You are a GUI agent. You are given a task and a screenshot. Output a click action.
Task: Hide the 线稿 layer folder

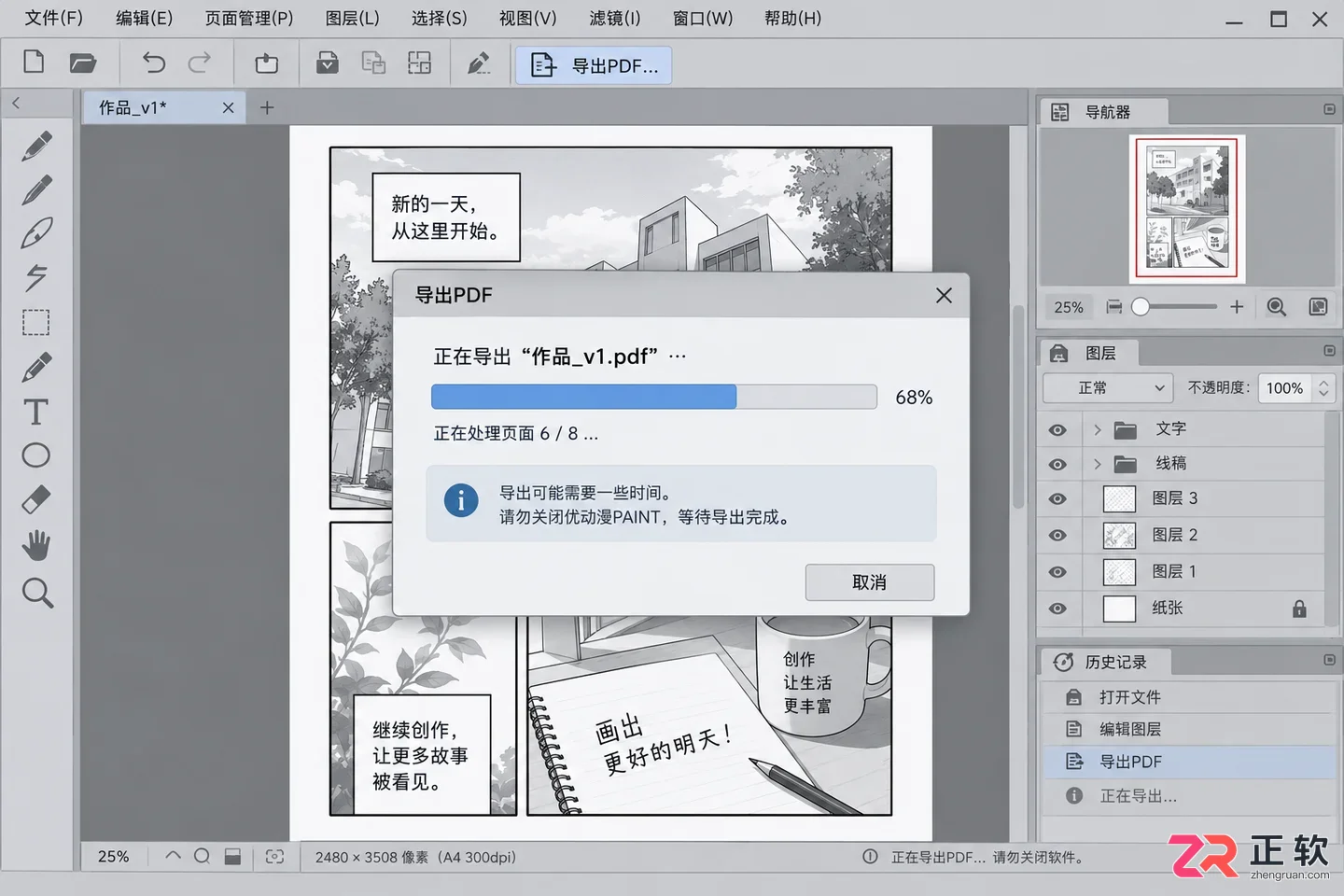[1057, 465]
